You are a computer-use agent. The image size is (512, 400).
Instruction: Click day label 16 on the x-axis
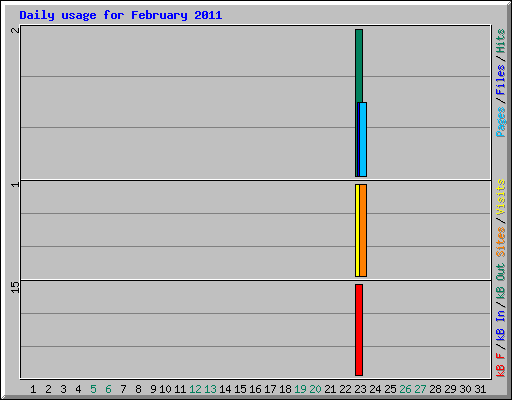[255, 389]
